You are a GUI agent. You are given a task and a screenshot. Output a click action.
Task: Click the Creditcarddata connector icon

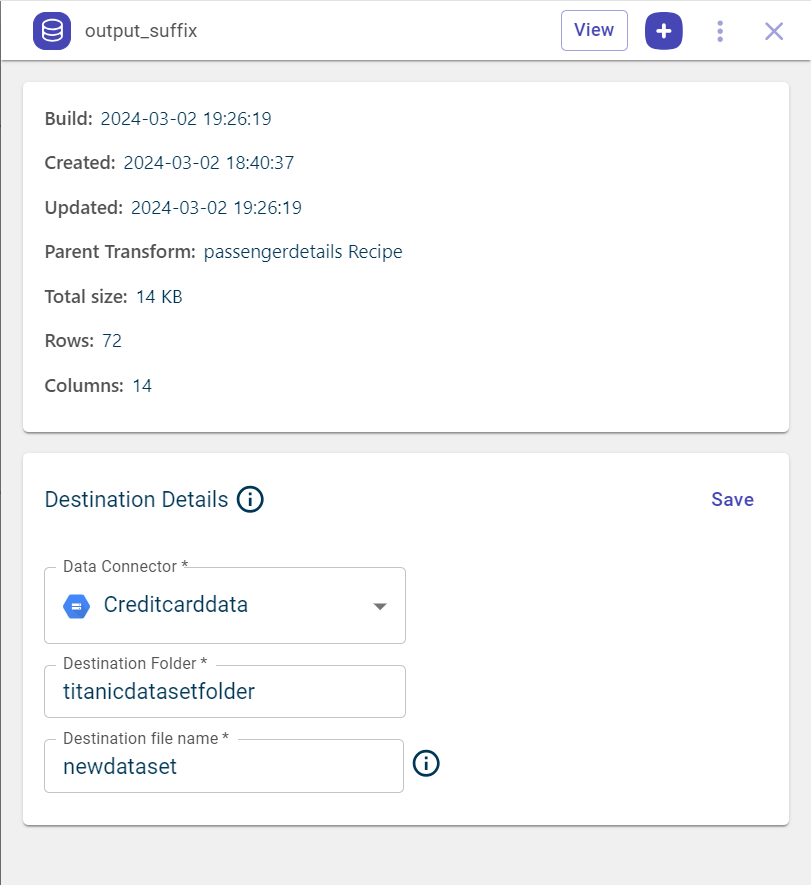pyautogui.click(x=77, y=605)
